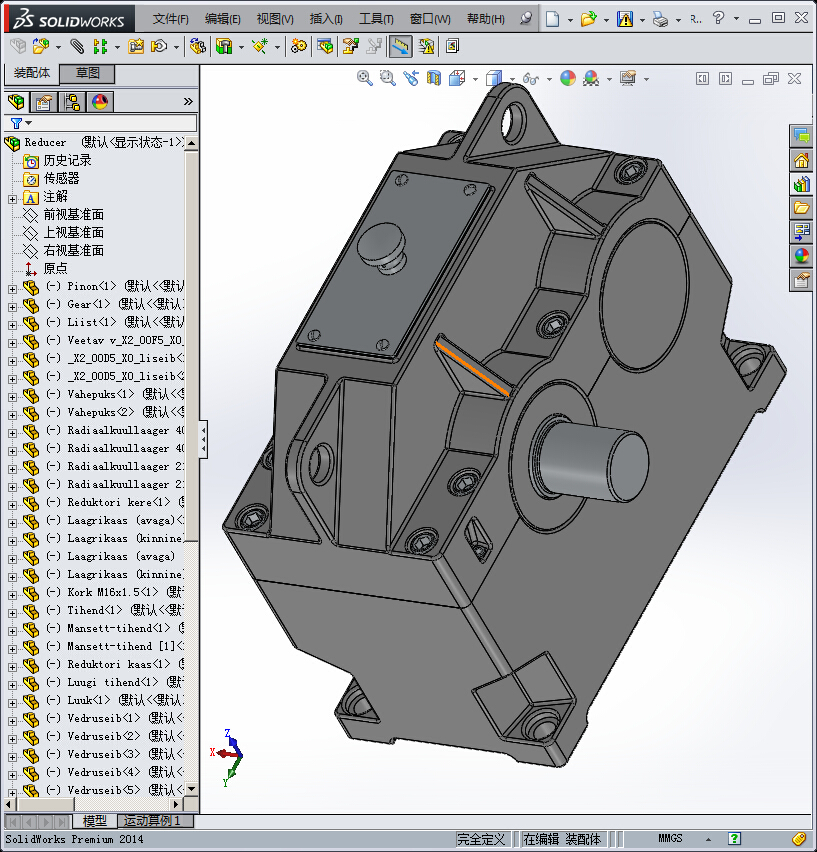Click the Mate paperclip icon
This screenshot has width=817, height=852.
(77, 46)
